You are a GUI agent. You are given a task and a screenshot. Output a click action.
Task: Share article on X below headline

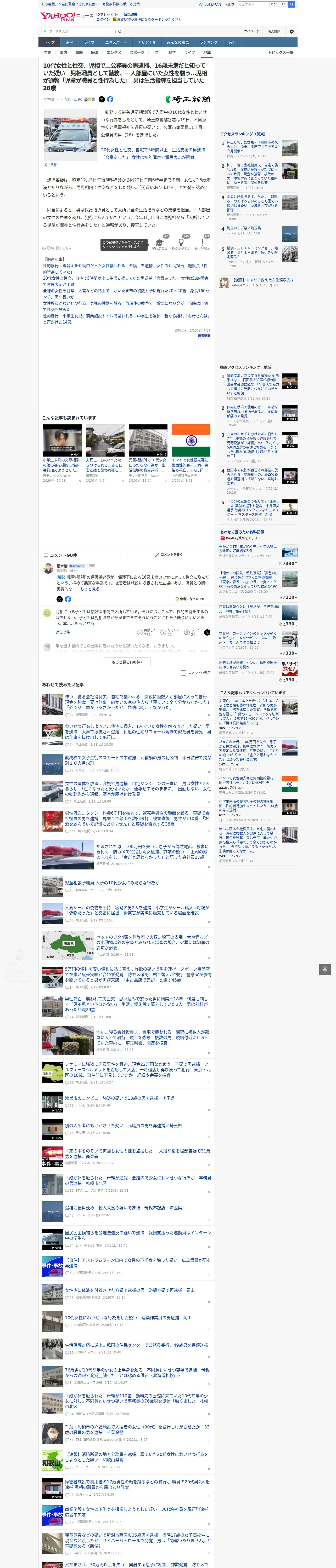[102, 99]
